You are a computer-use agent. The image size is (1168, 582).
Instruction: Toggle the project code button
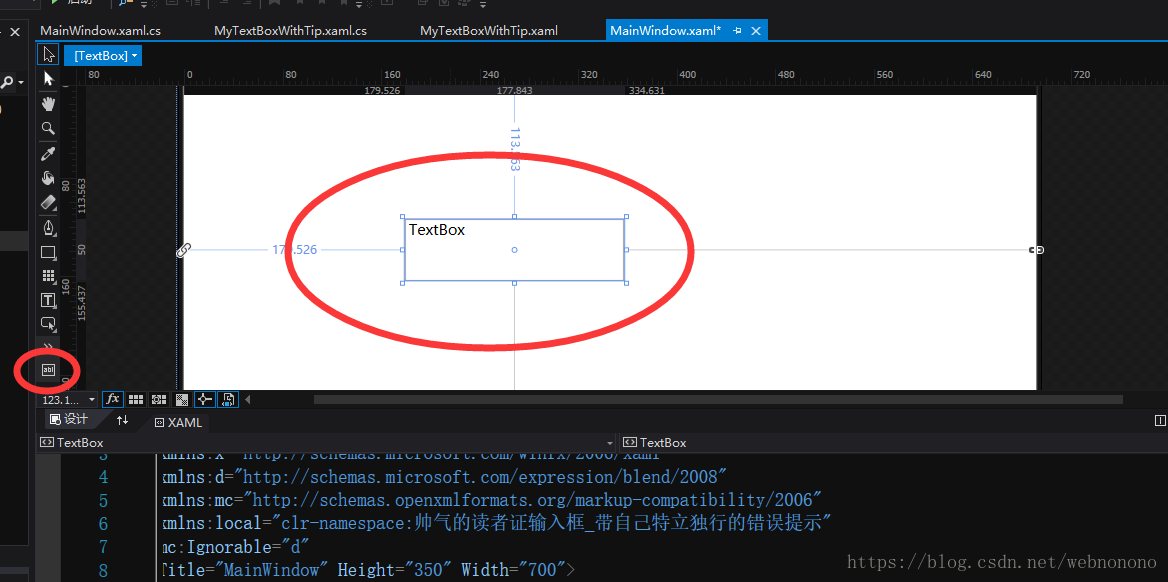[x=228, y=399]
